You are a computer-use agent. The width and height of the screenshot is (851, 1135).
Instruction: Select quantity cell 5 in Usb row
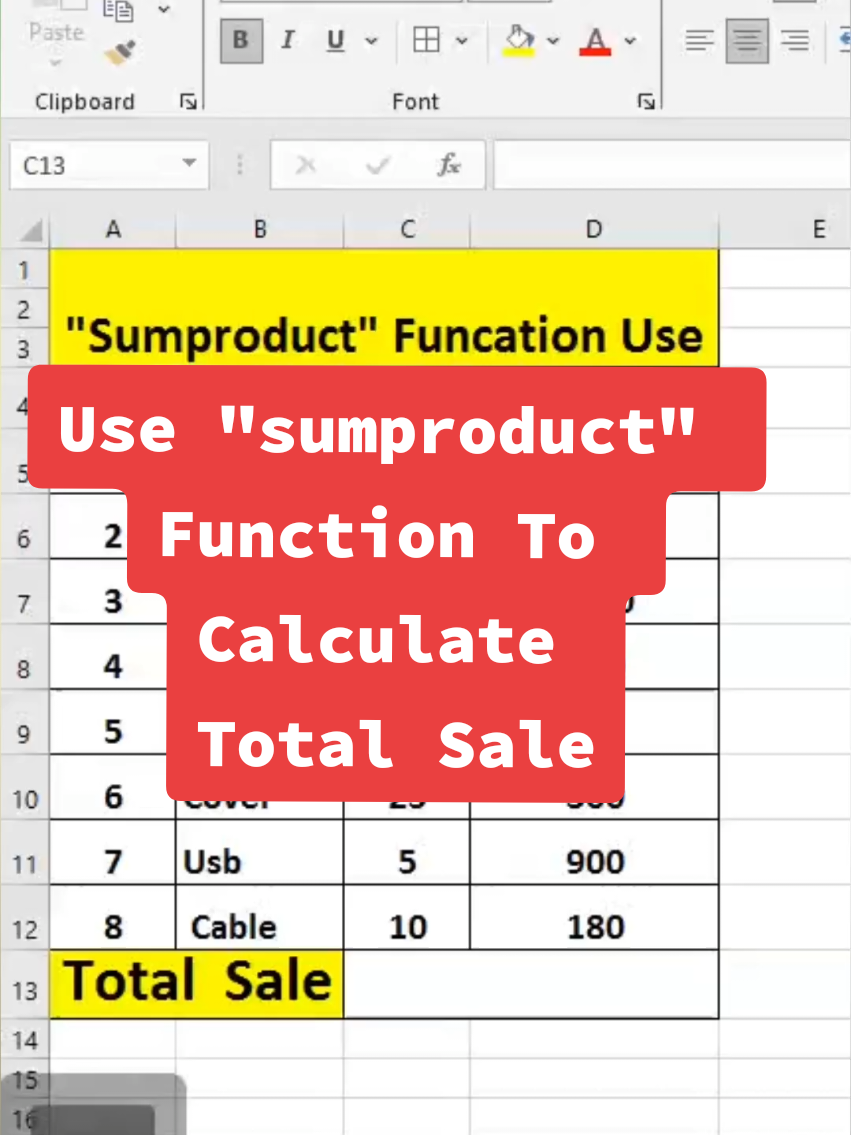pos(407,853)
